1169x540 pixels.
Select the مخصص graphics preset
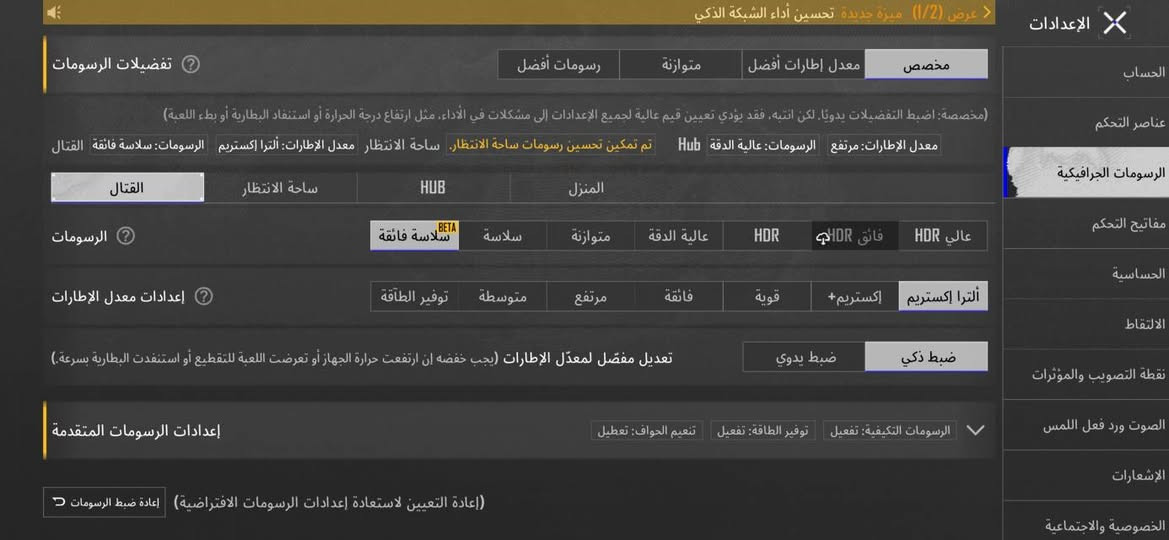[x=926, y=65]
